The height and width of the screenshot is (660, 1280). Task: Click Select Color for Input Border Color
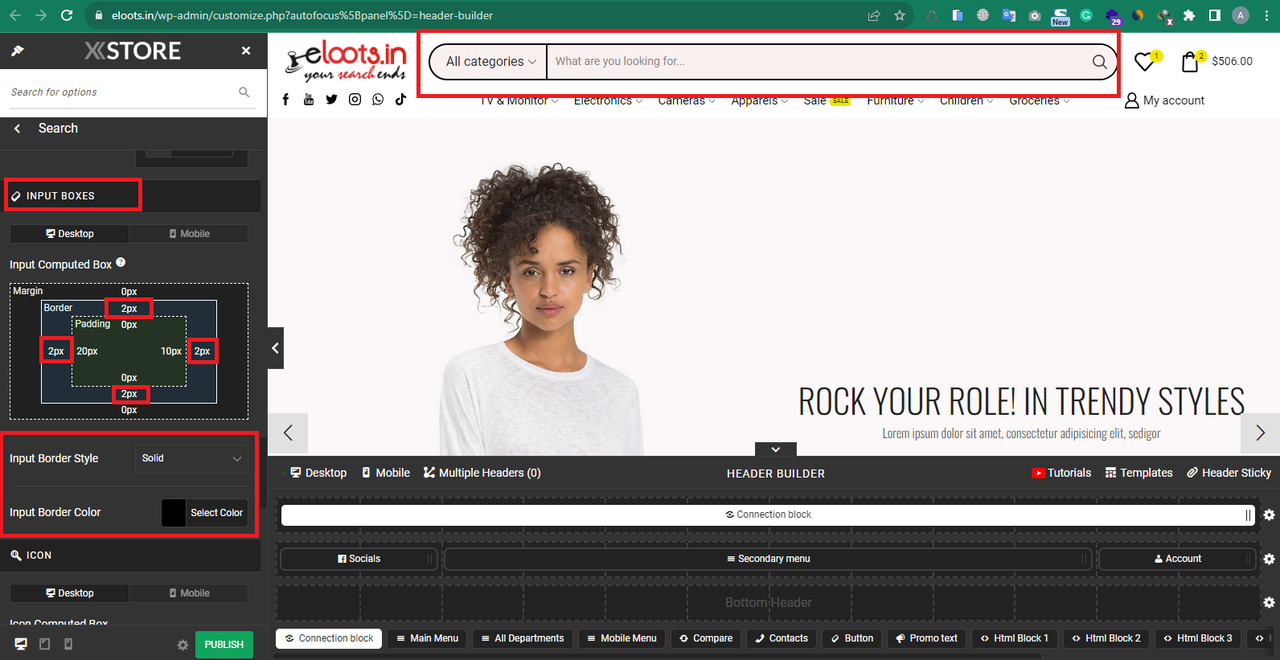217,512
